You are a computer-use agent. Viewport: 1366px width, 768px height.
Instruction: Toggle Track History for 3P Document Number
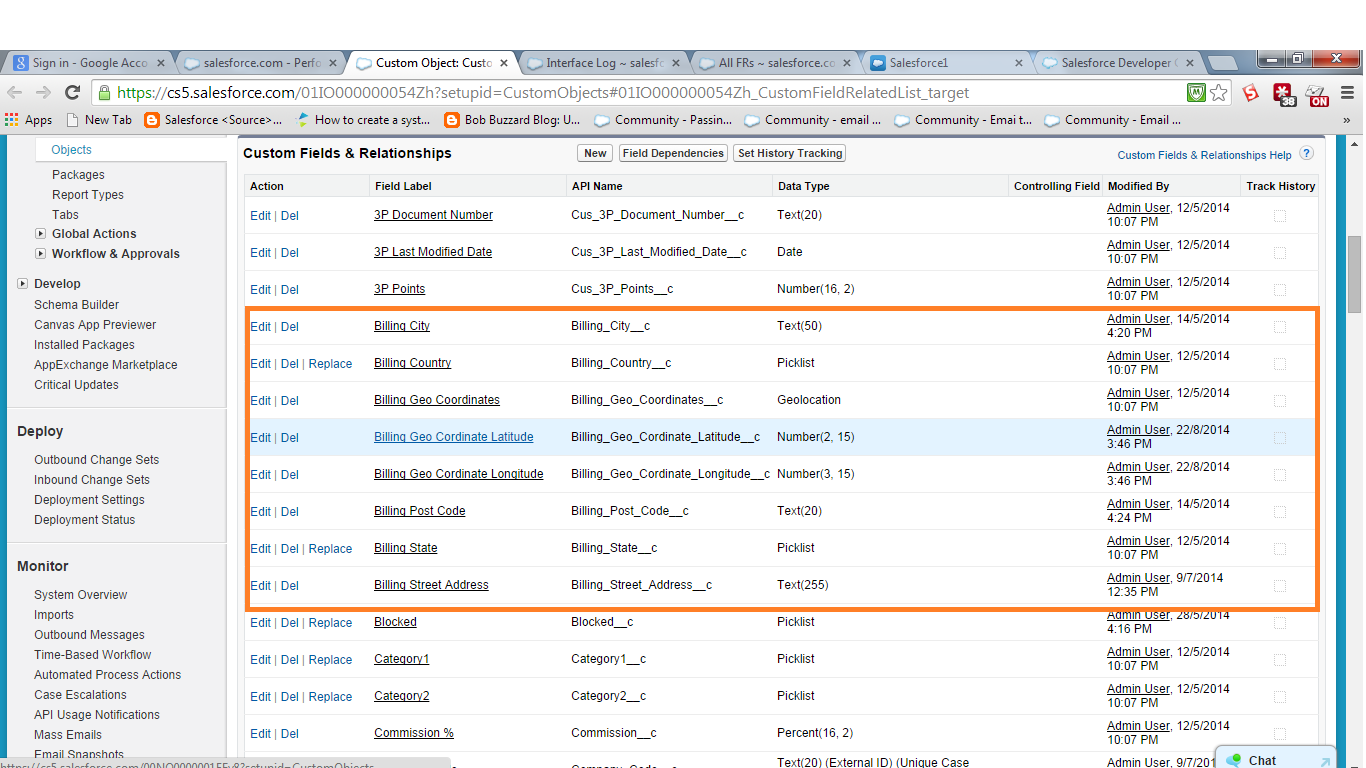(x=1280, y=215)
